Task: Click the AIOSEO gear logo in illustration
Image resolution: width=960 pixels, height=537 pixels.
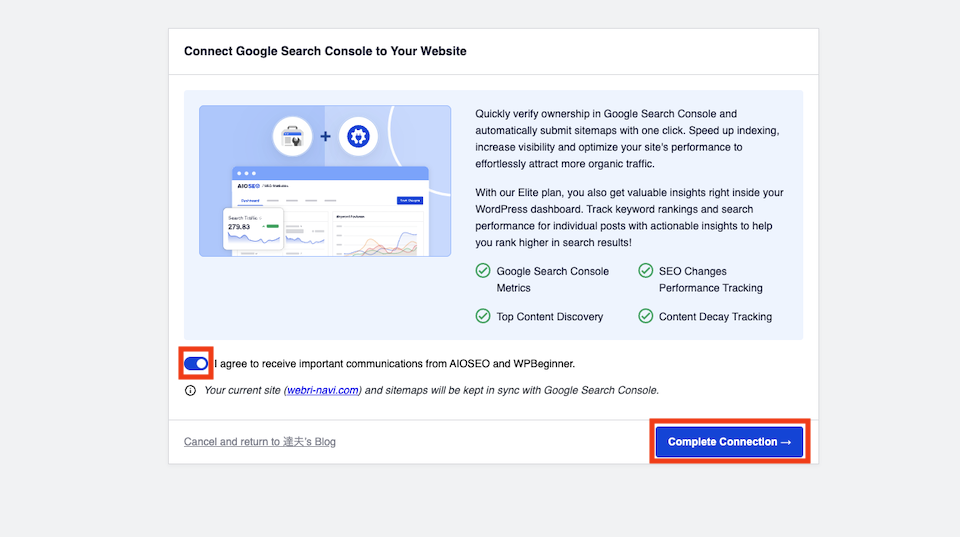Action: (358, 136)
